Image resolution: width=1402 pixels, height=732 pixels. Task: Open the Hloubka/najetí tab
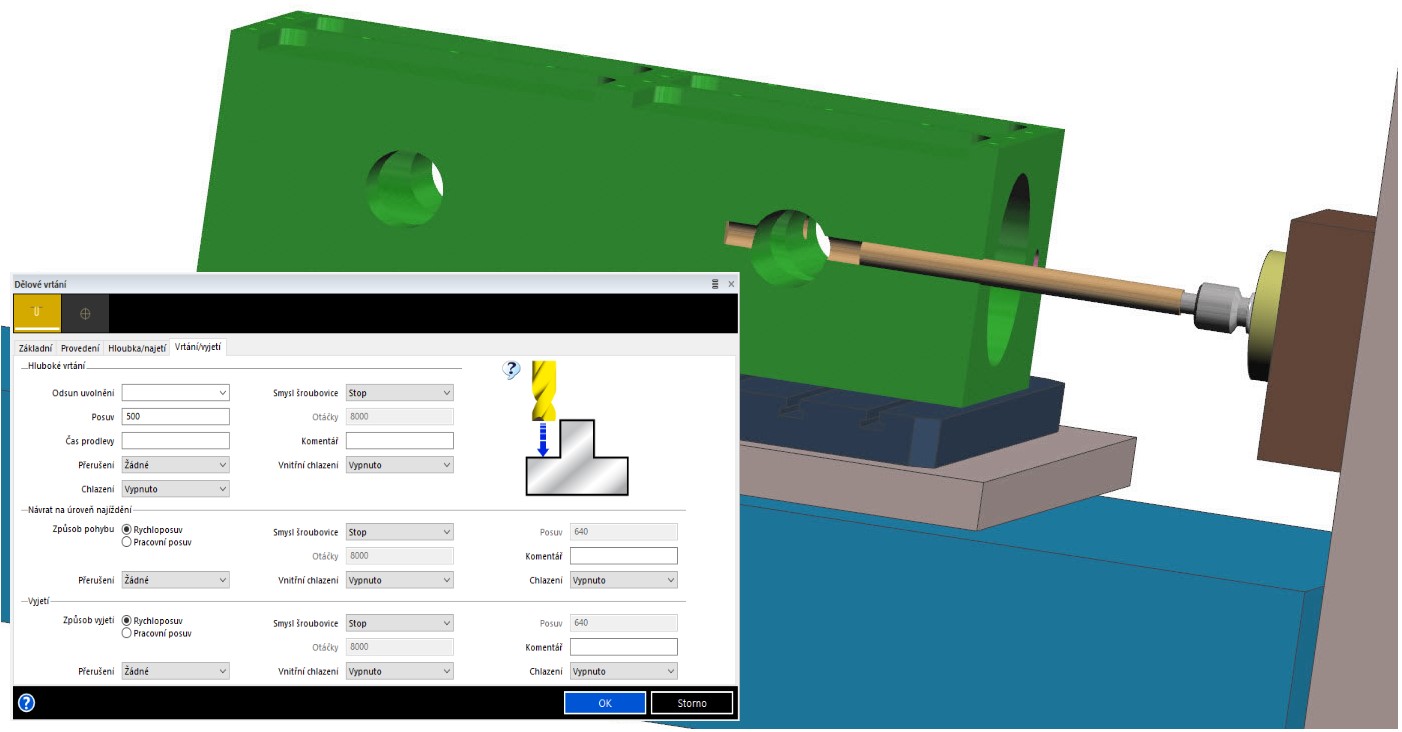pos(137,347)
